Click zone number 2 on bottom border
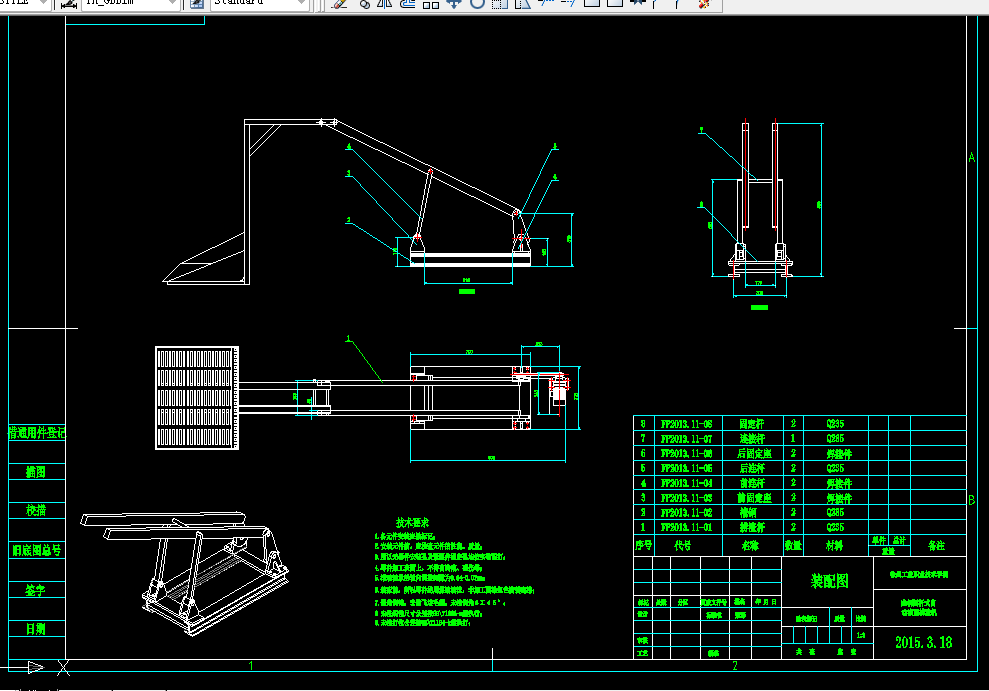Screen dimensions: 989x691 (735, 666)
